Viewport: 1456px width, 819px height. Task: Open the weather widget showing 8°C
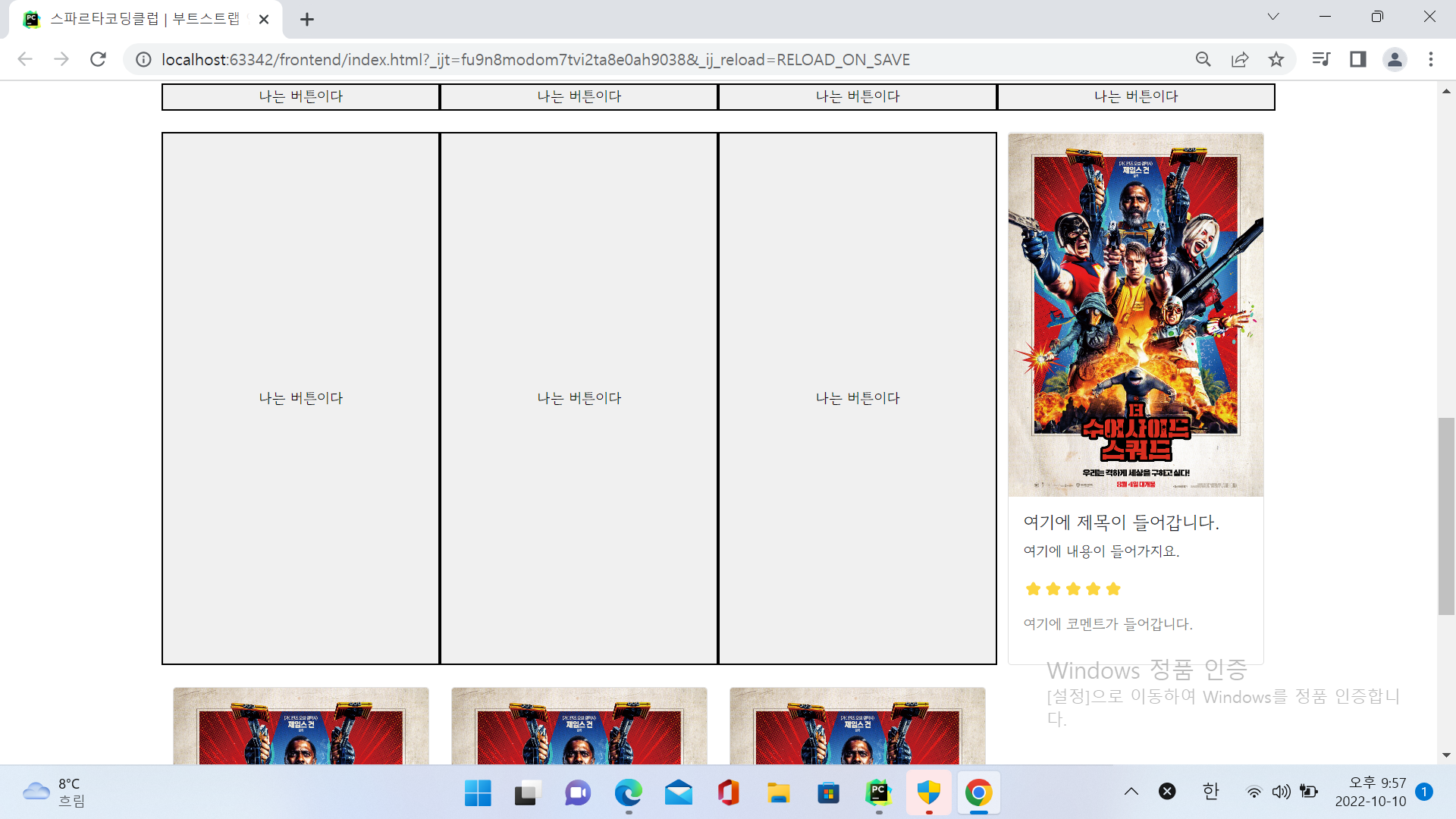[55, 792]
